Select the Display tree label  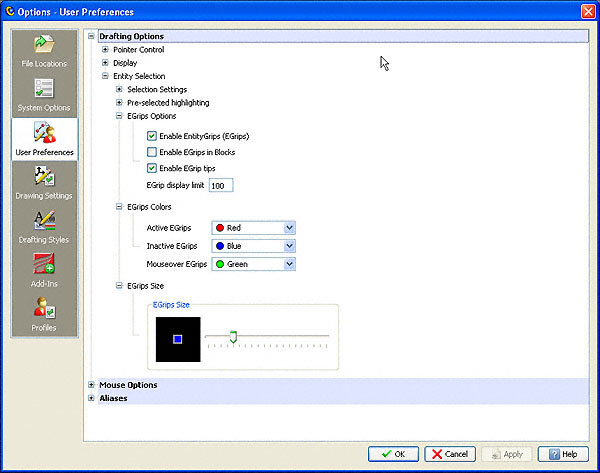125,63
